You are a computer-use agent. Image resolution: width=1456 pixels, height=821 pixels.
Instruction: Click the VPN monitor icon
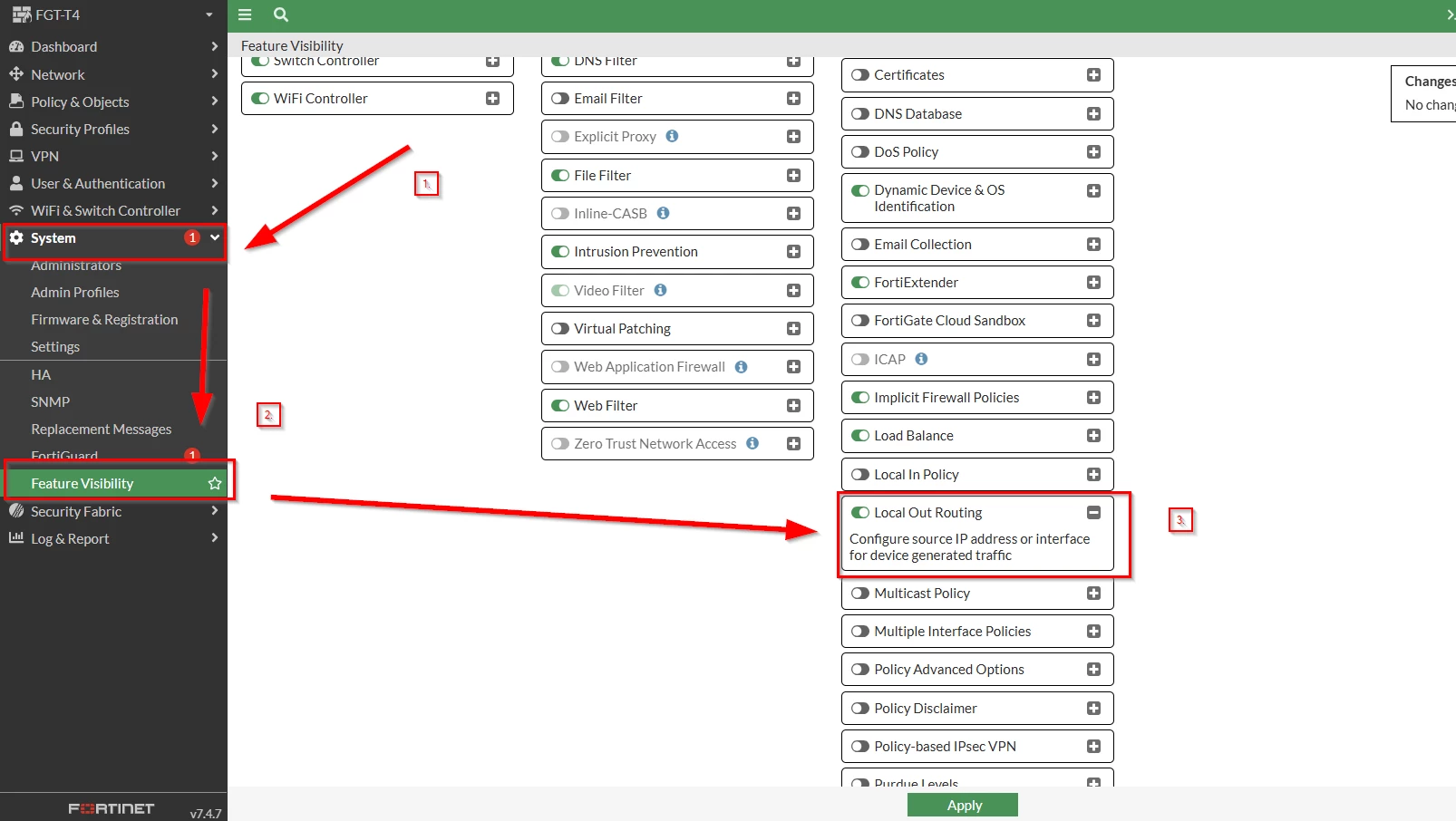tap(16, 156)
